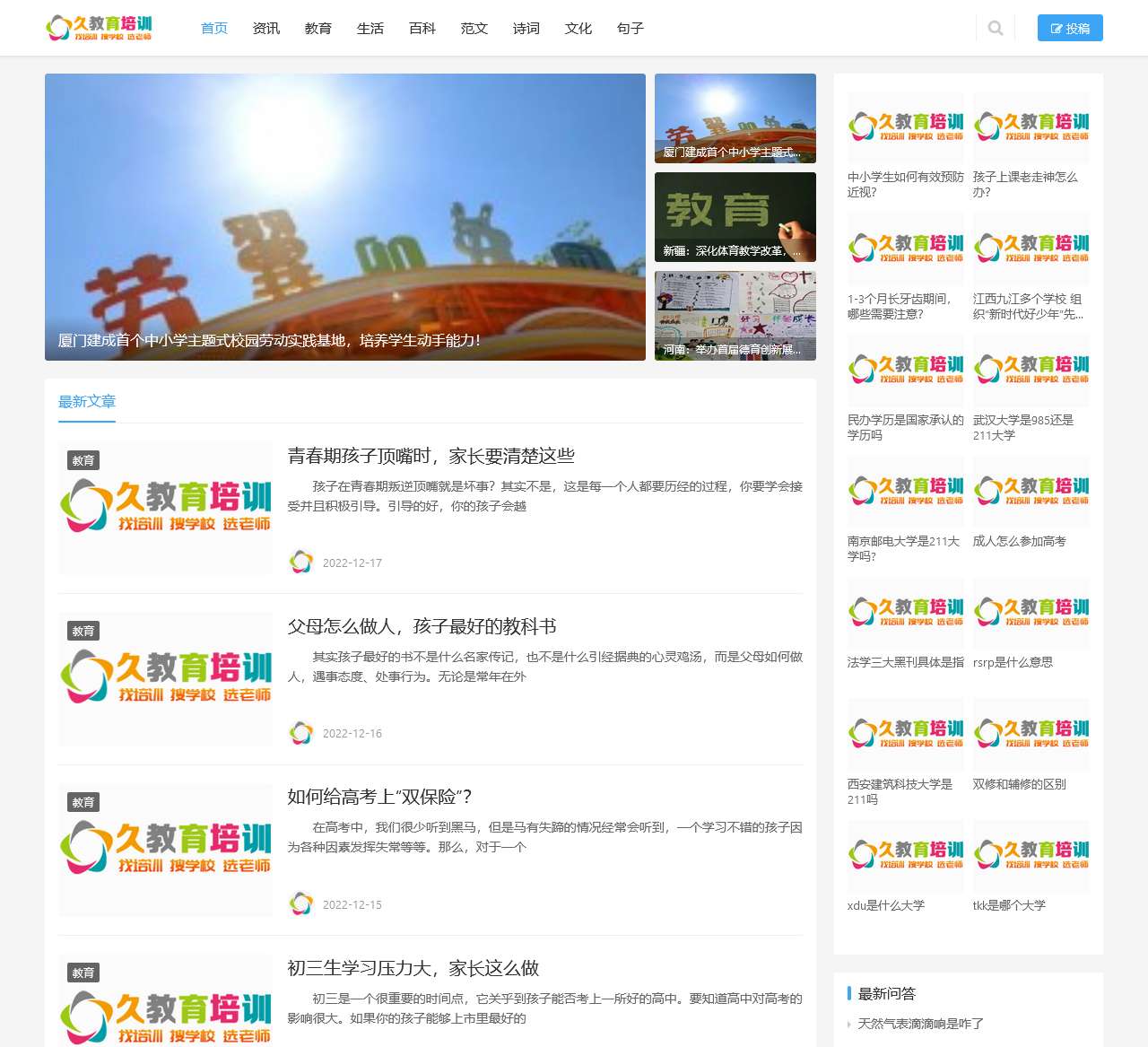The height and width of the screenshot is (1047, 1148).
Task: Open the small 厦门建成首个中小学主题式 thumbnail
Action: [x=735, y=118]
